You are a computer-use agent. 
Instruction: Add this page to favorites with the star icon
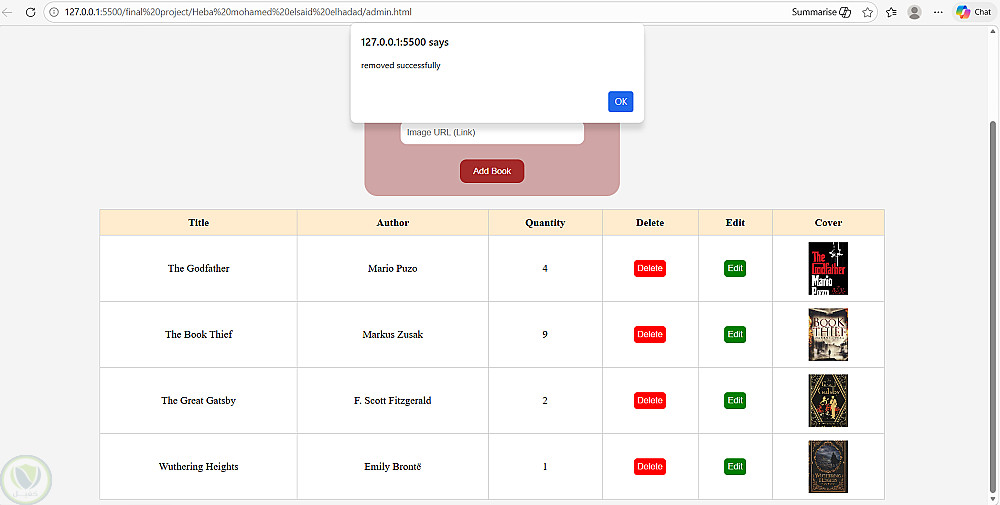(x=867, y=12)
